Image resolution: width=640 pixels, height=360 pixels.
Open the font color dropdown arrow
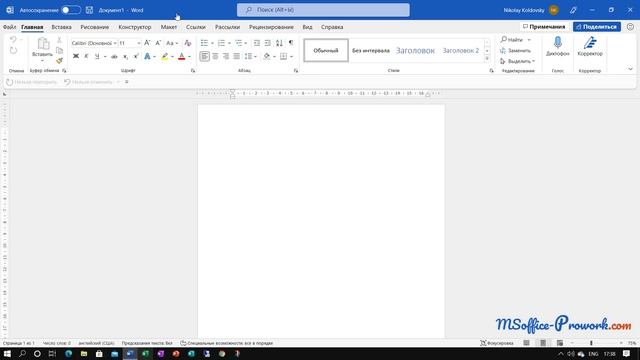tap(189, 56)
